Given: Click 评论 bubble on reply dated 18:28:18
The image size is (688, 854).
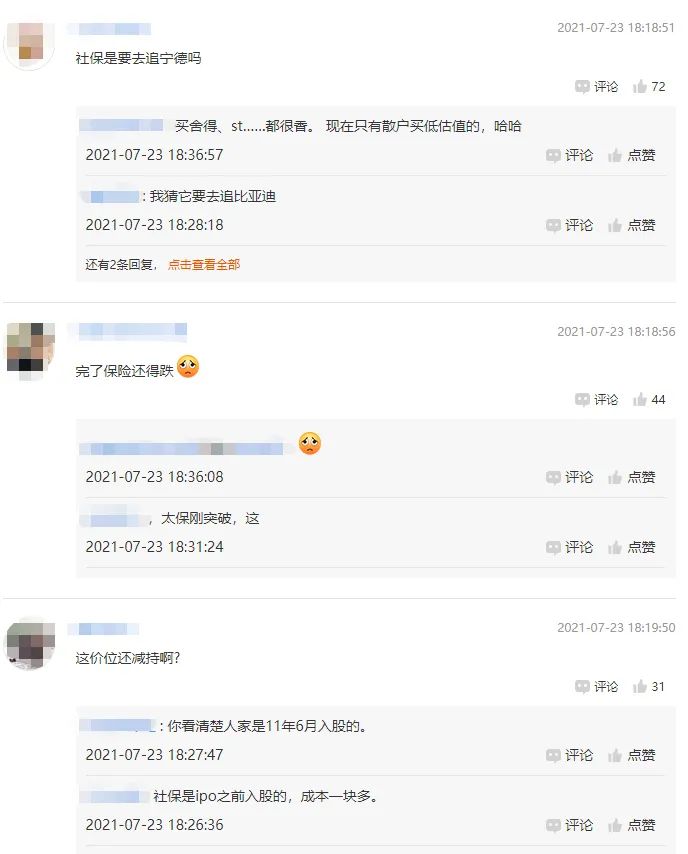Looking at the screenshot, I should click(569, 225).
